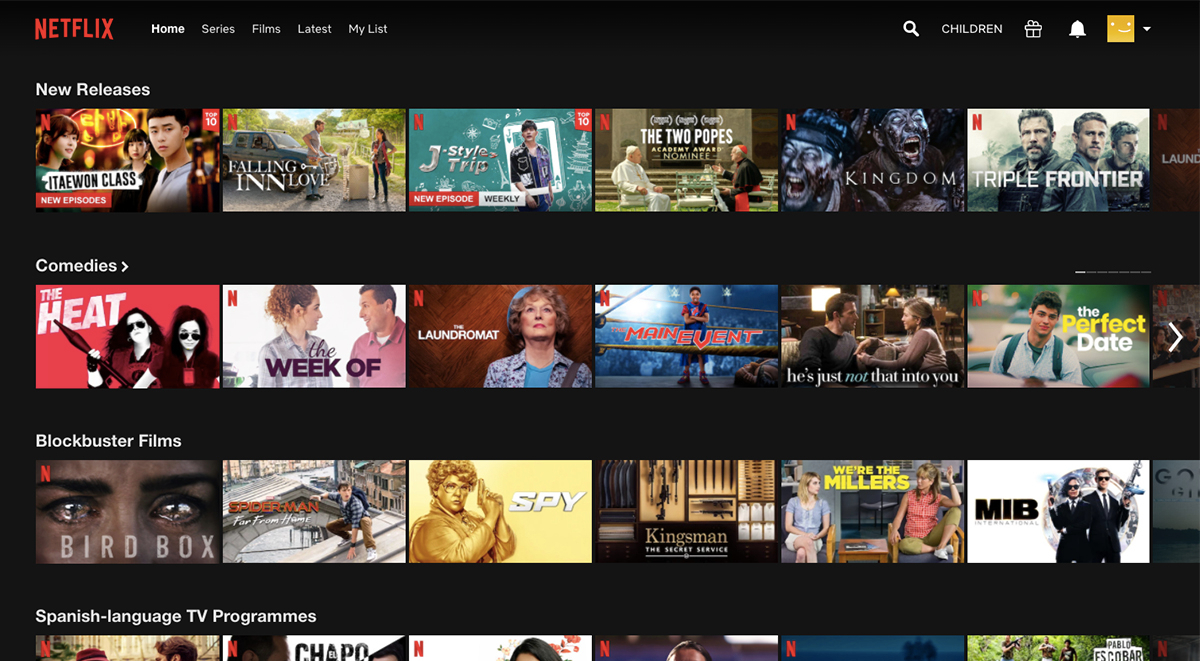Image resolution: width=1200 pixels, height=661 pixels.
Task: Open the Comedies category heading
Action: pos(82,266)
